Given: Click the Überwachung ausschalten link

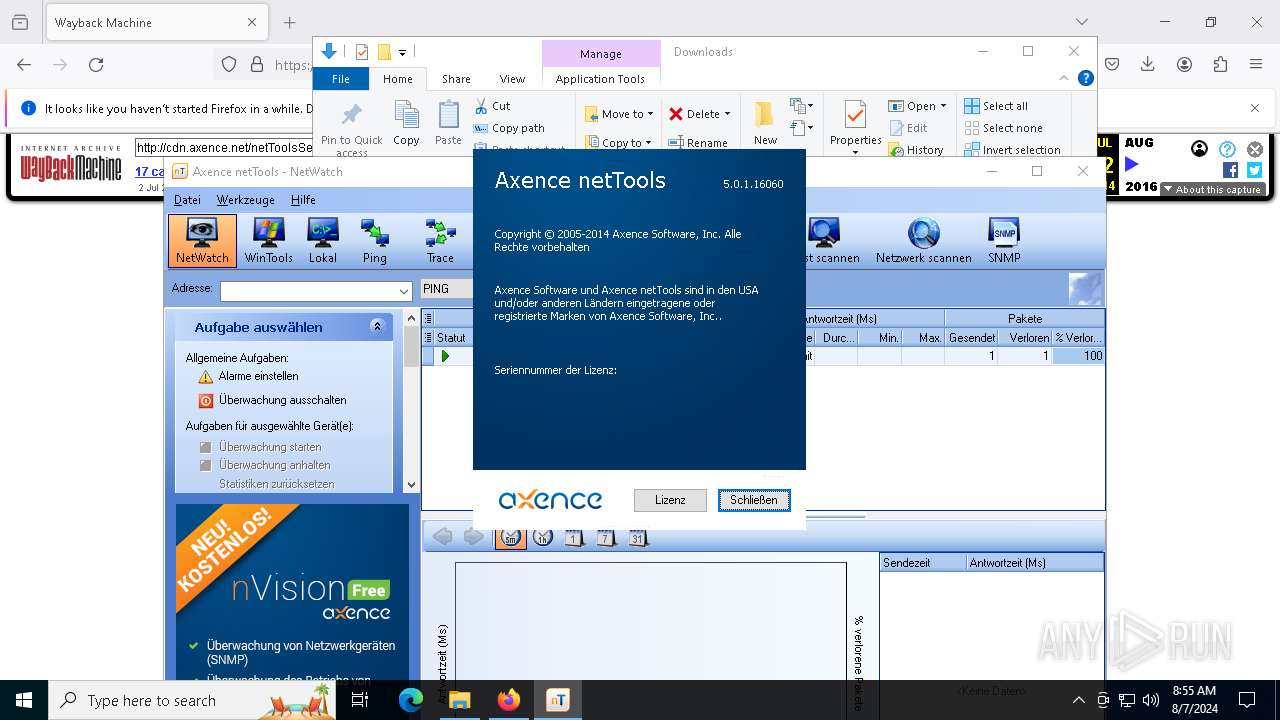Looking at the screenshot, I should coord(283,400).
